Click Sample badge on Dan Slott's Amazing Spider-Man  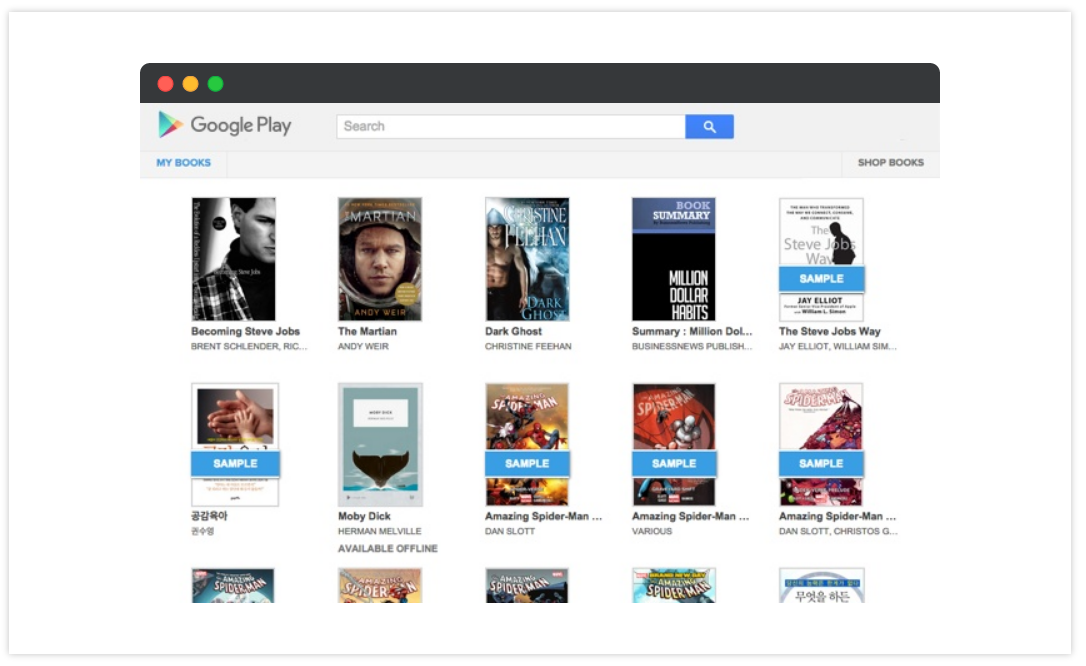coord(527,463)
